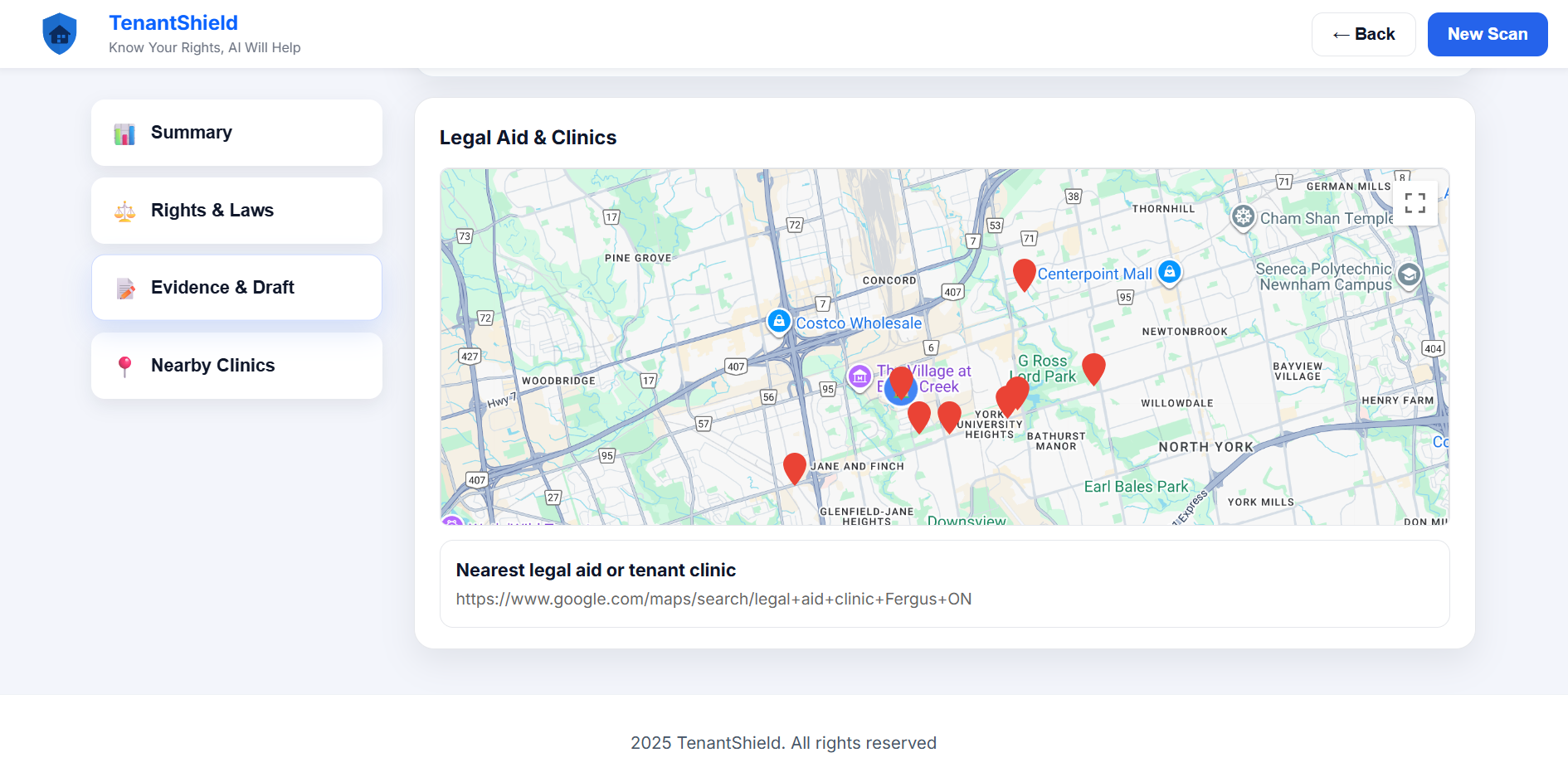
Task: Click the Seneca Polytechnic Newnham Campus label
Action: point(1324,277)
